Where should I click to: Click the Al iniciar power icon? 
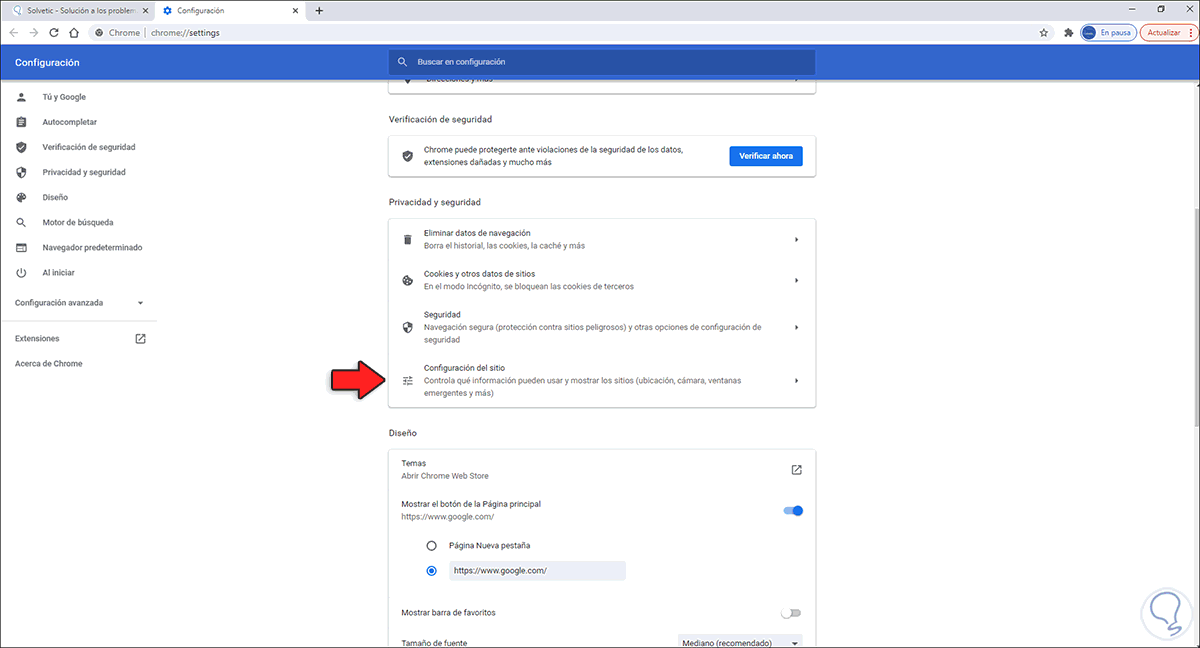tap(21, 272)
